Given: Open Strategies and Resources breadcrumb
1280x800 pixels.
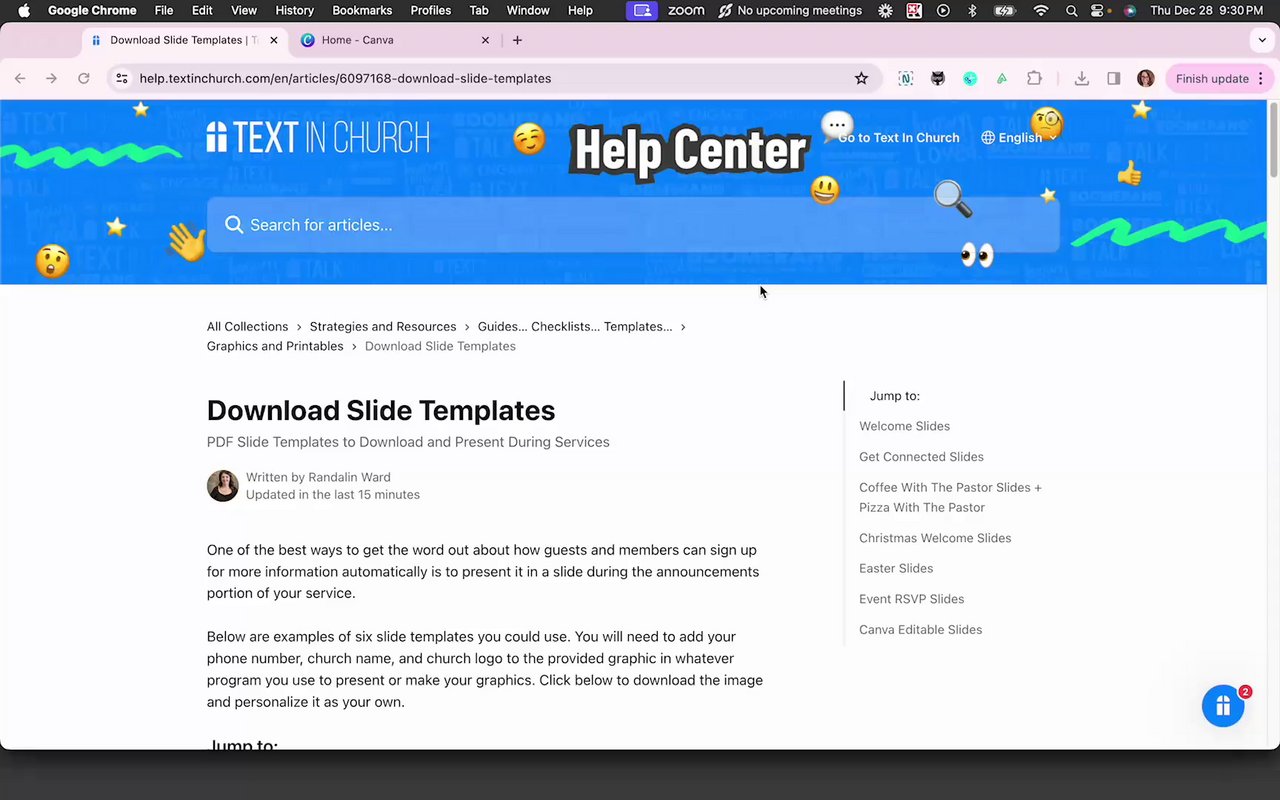Looking at the screenshot, I should pos(383,327).
